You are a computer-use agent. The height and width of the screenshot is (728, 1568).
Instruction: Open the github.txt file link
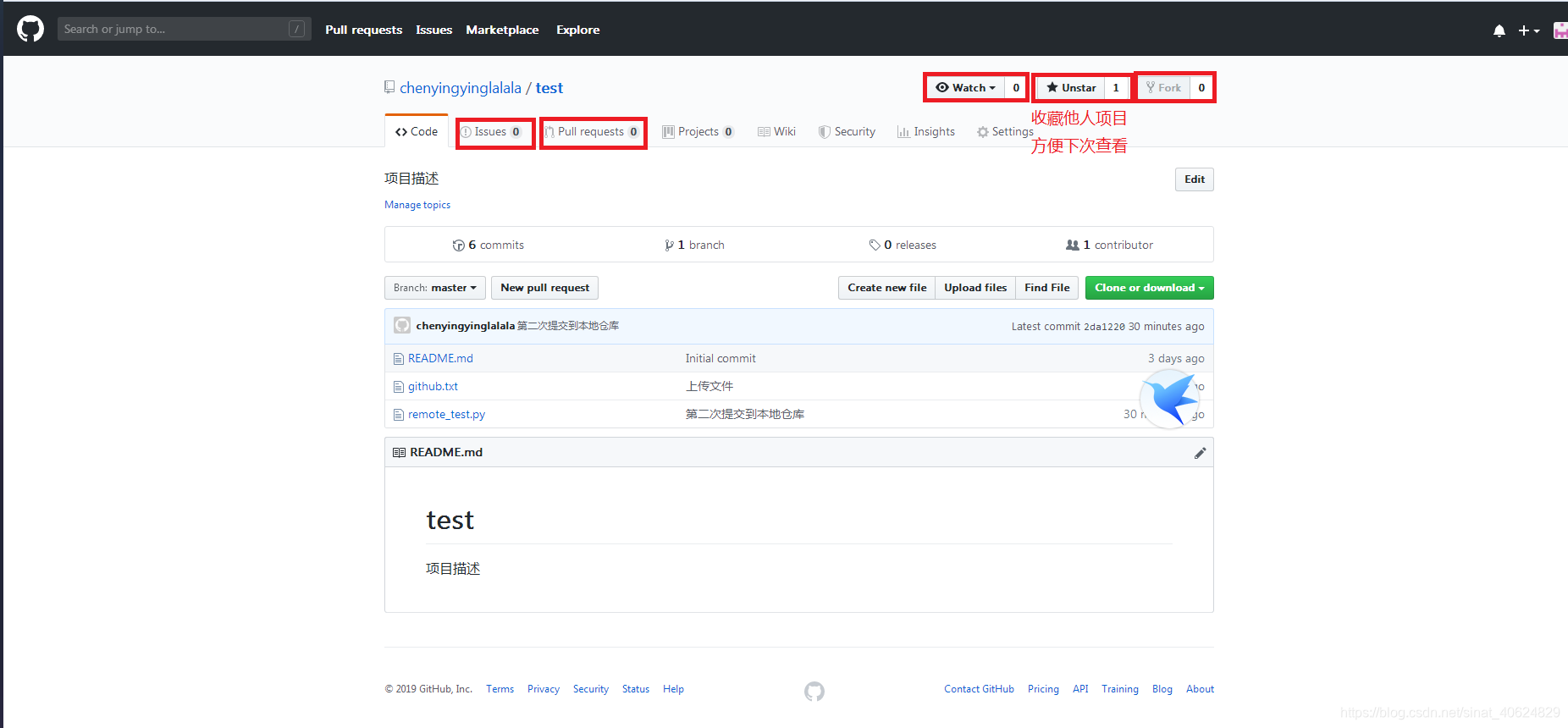pyautogui.click(x=433, y=387)
